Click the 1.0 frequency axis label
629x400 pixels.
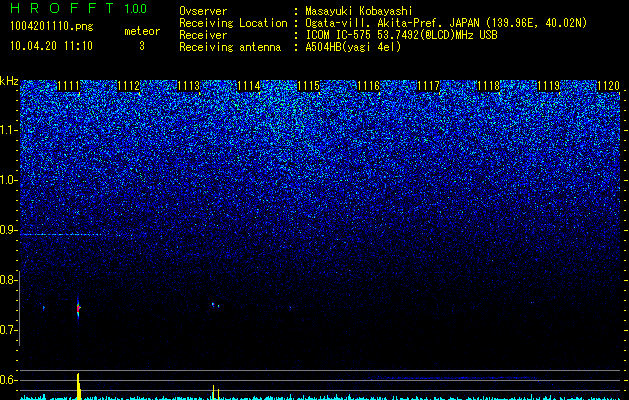[8, 180]
